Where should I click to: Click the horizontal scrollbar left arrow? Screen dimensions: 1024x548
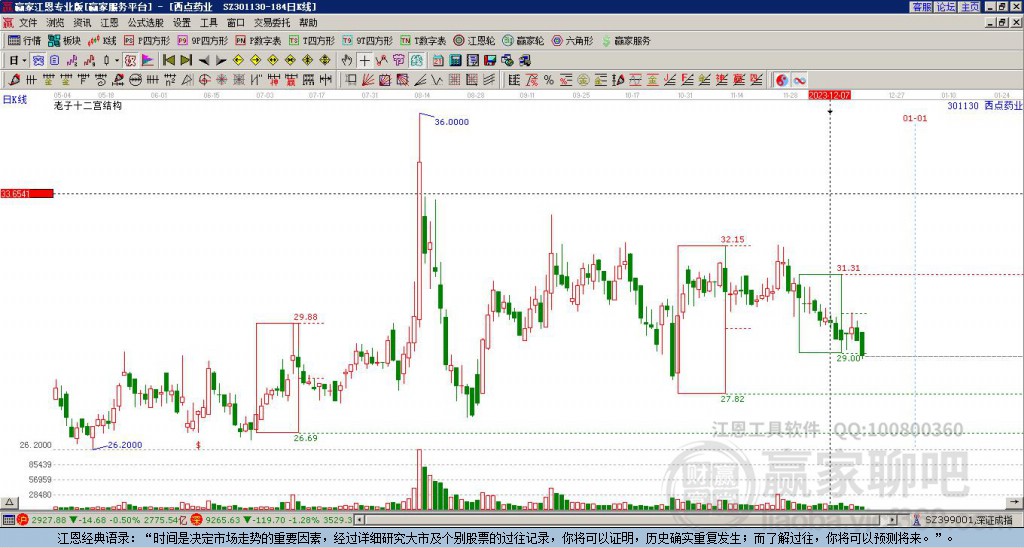click(x=359, y=520)
